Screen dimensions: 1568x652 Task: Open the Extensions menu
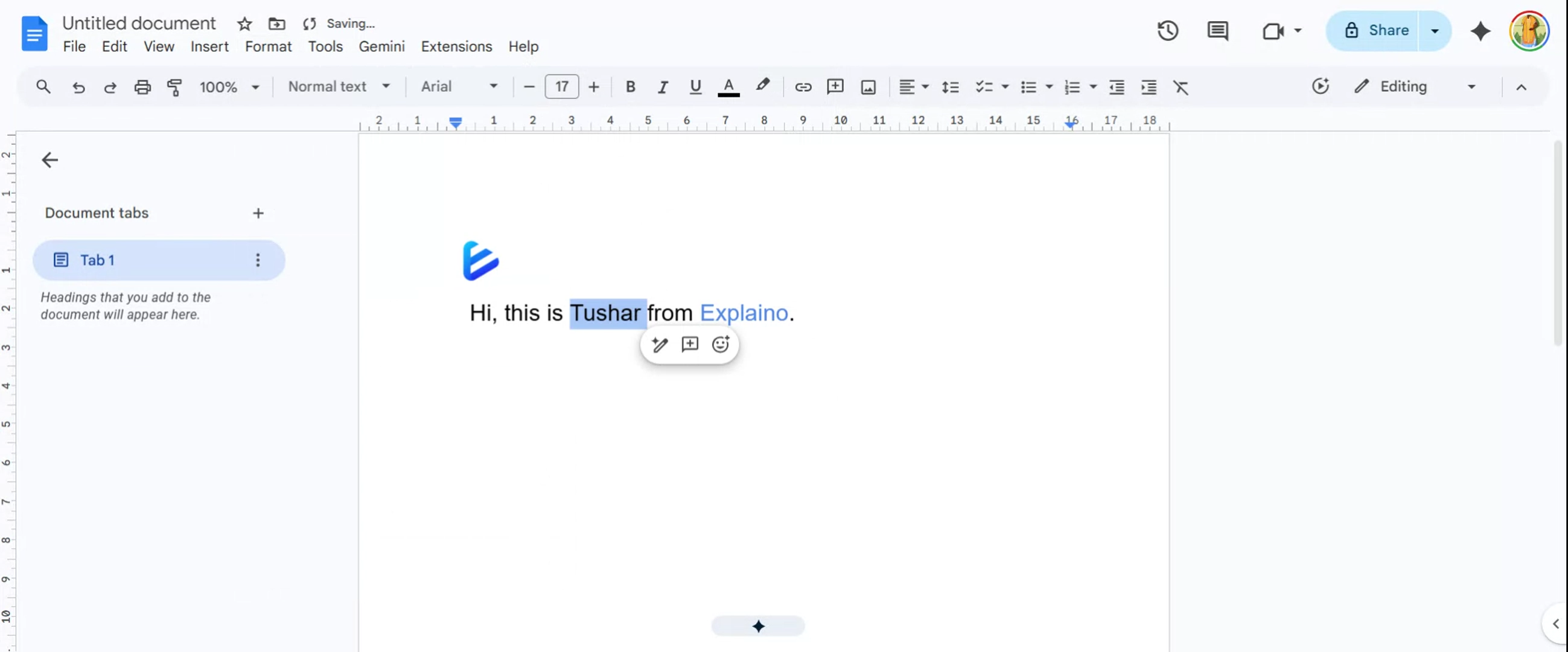pos(456,46)
